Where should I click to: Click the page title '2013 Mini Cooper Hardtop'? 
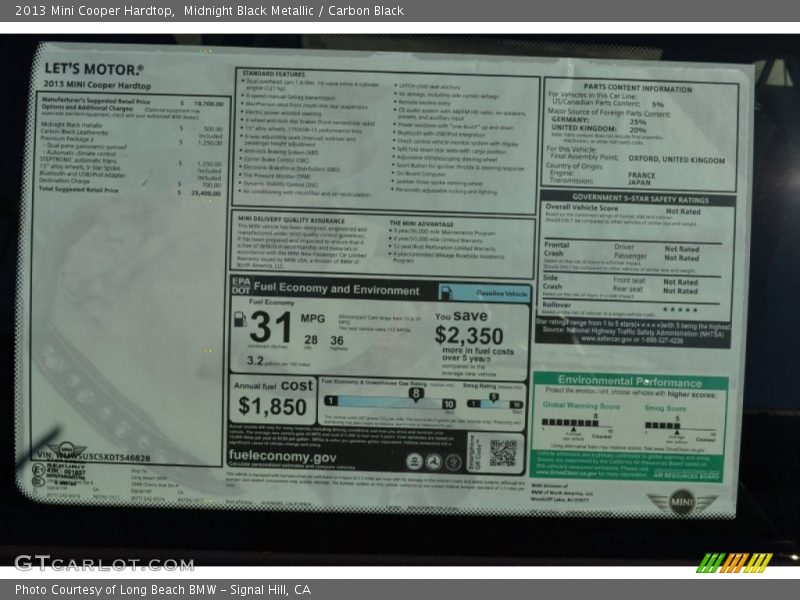(x=94, y=11)
